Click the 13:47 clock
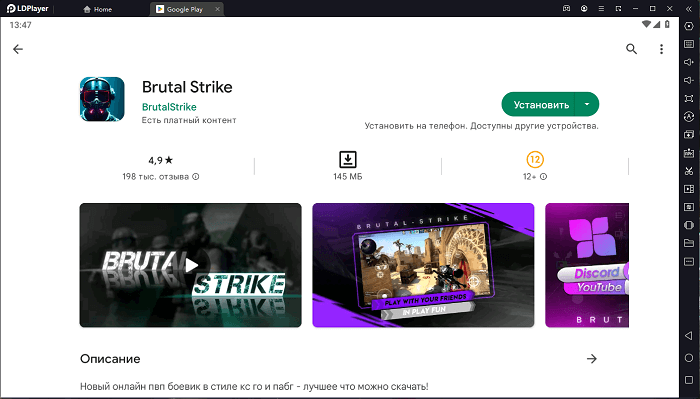Screen dimensions: 700x399 (x=21, y=25)
